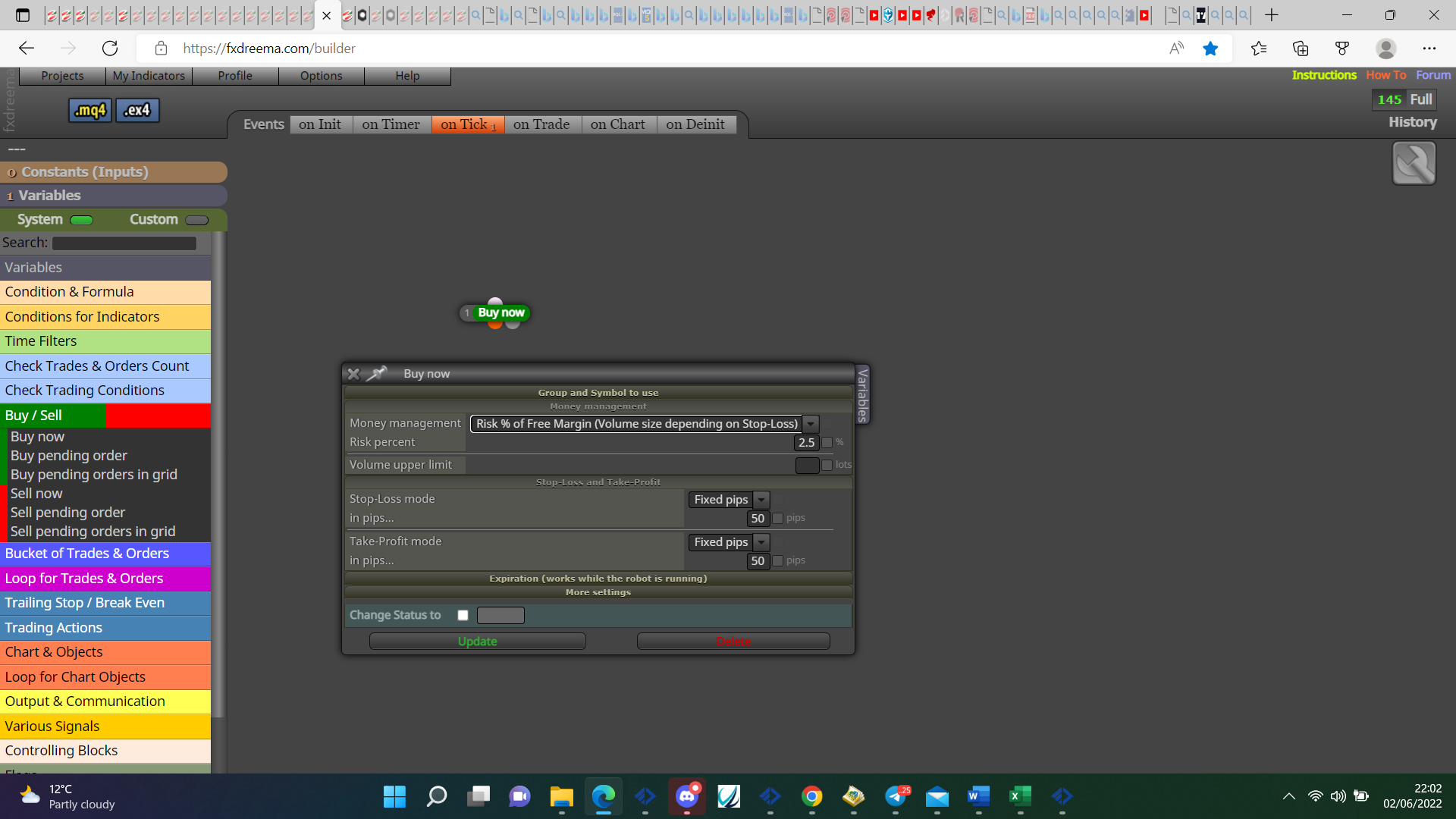Click the orange output connector of the Buy now block
The image size is (1456, 819).
point(495,325)
